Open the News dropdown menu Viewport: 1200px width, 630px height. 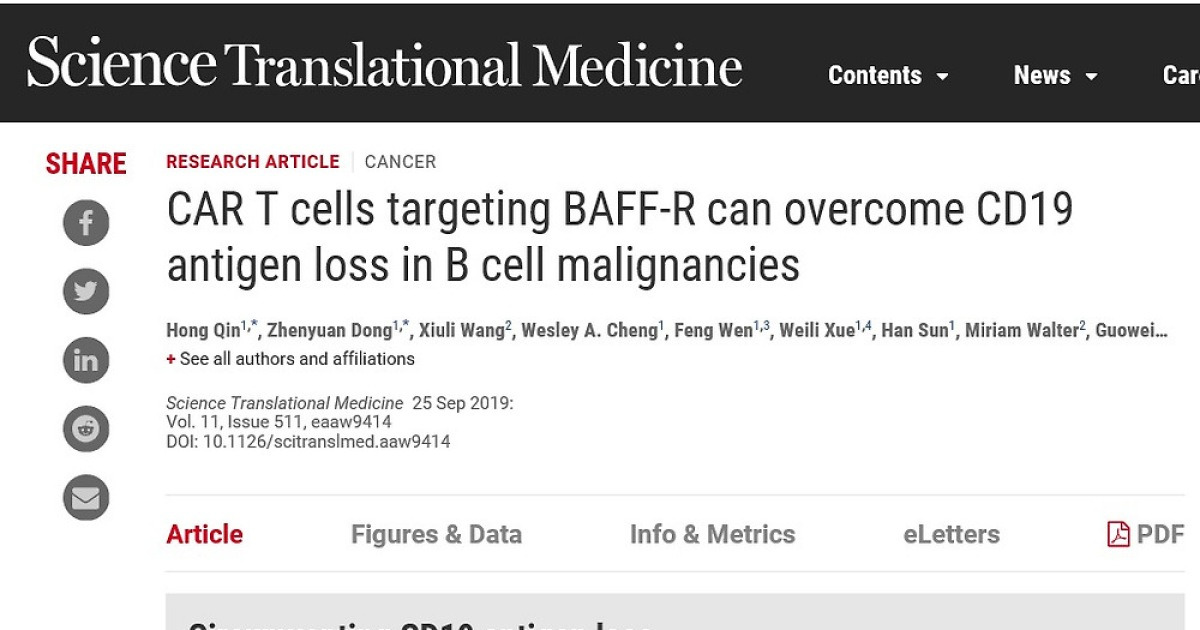click(x=1056, y=75)
